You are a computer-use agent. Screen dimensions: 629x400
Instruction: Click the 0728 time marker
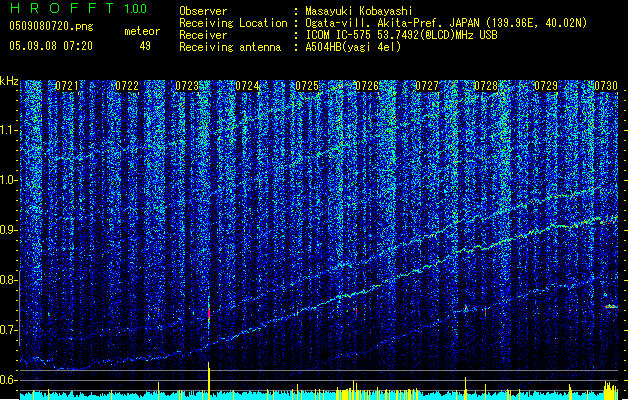486,86
